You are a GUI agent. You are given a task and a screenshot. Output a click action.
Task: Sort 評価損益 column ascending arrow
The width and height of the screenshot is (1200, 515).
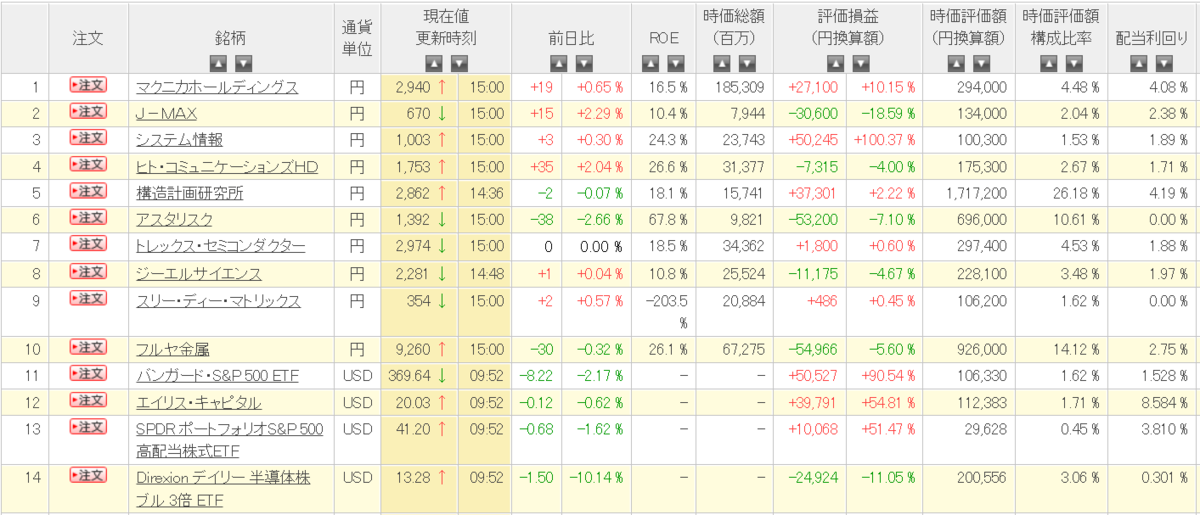pos(834,64)
